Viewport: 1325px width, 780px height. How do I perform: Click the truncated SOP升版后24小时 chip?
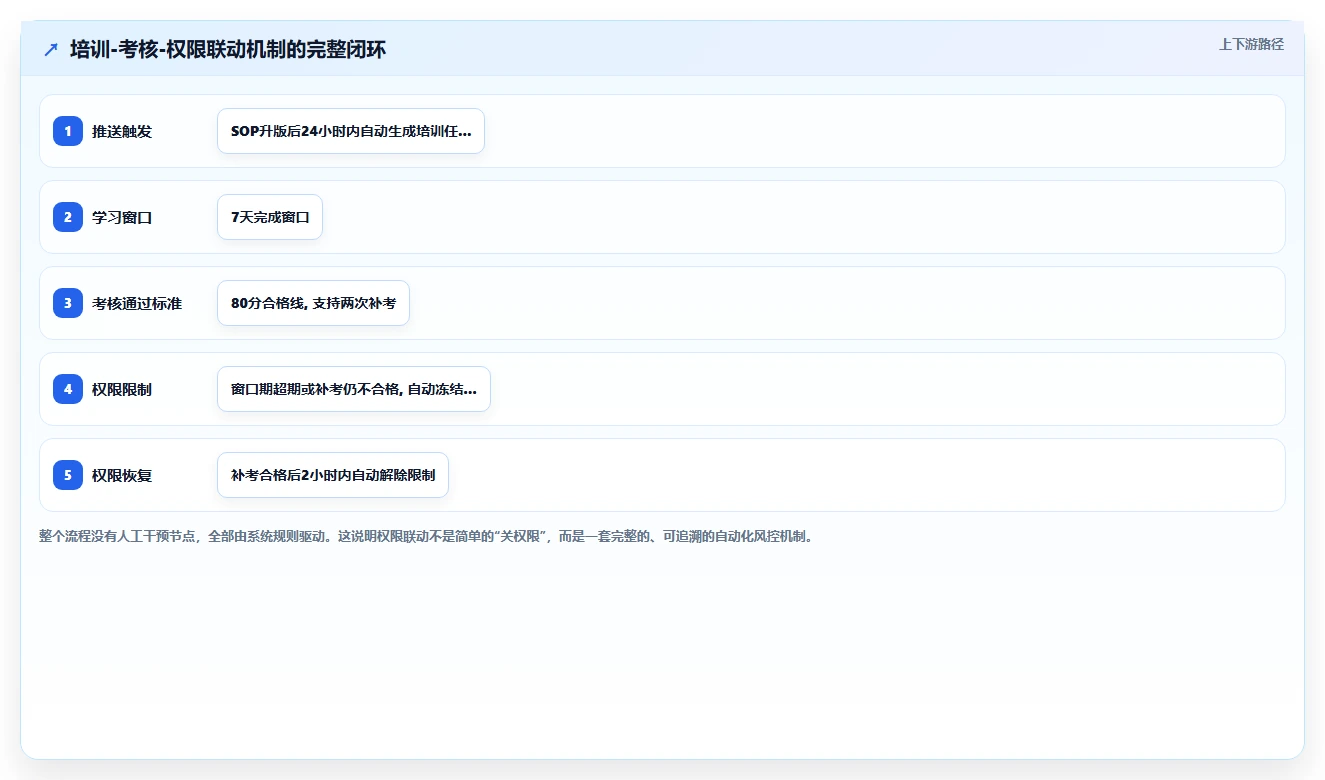351,131
